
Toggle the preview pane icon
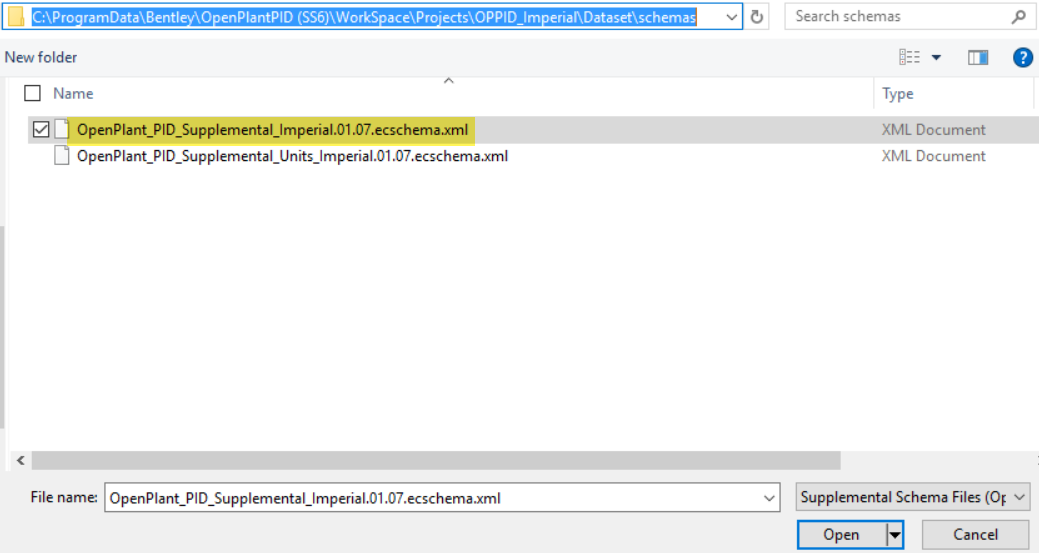(978, 58)
